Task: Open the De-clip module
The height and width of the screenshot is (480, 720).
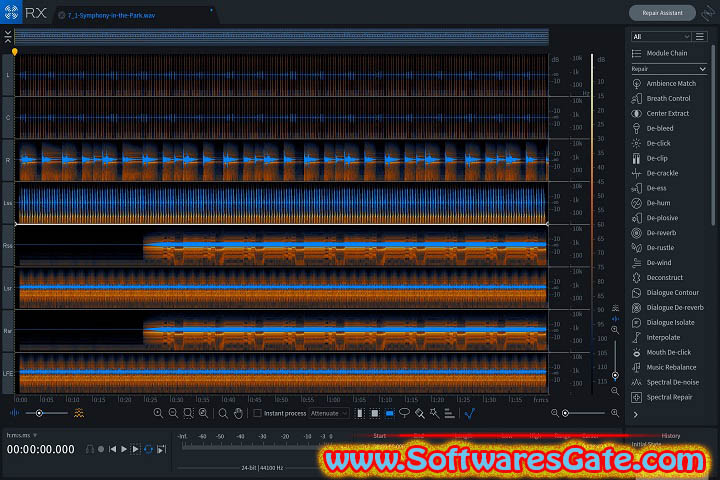Action: (x=650, y=158)
